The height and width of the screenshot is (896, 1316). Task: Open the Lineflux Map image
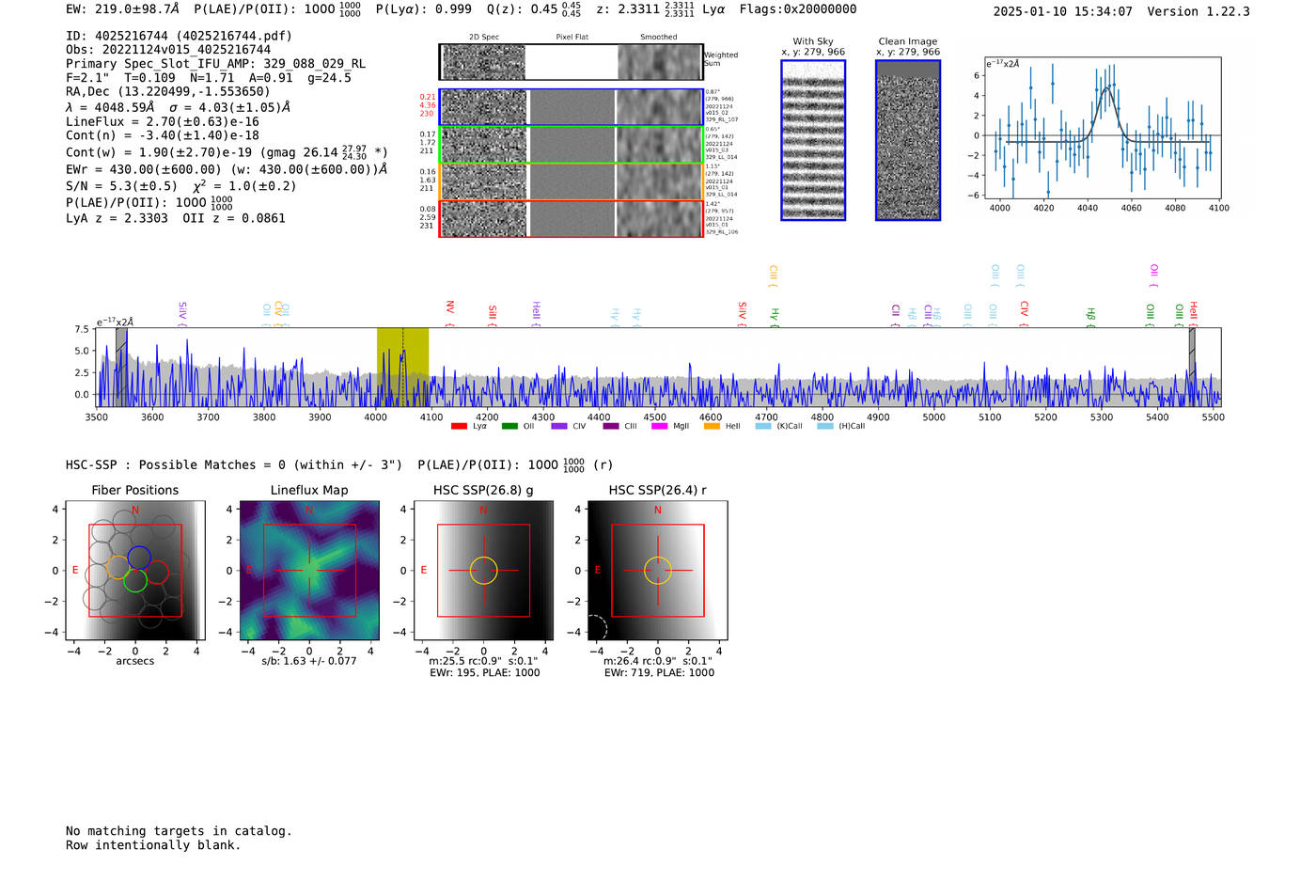point(309,571)
